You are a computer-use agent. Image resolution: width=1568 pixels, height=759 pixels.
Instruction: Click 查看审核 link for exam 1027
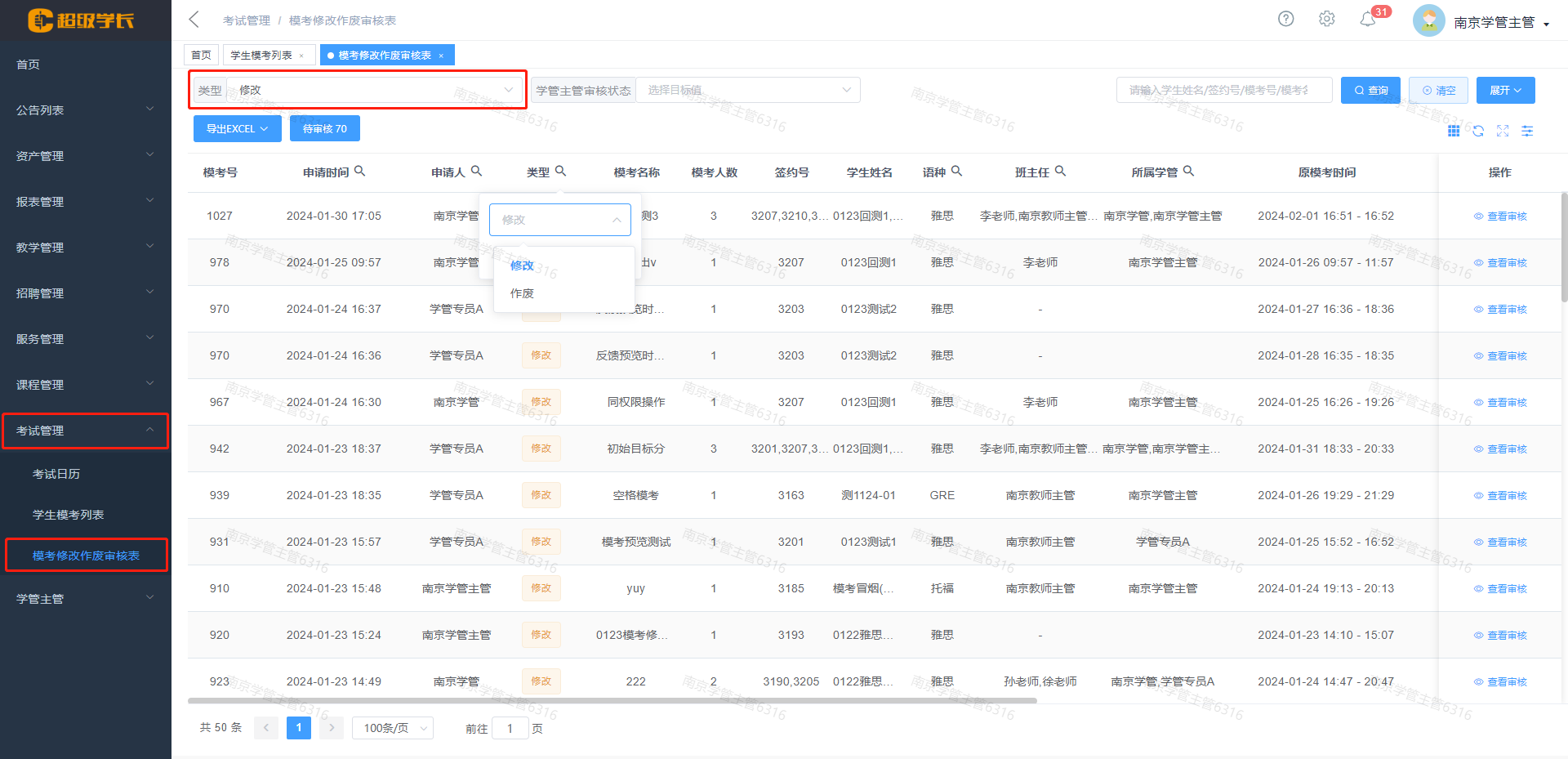1500,217
